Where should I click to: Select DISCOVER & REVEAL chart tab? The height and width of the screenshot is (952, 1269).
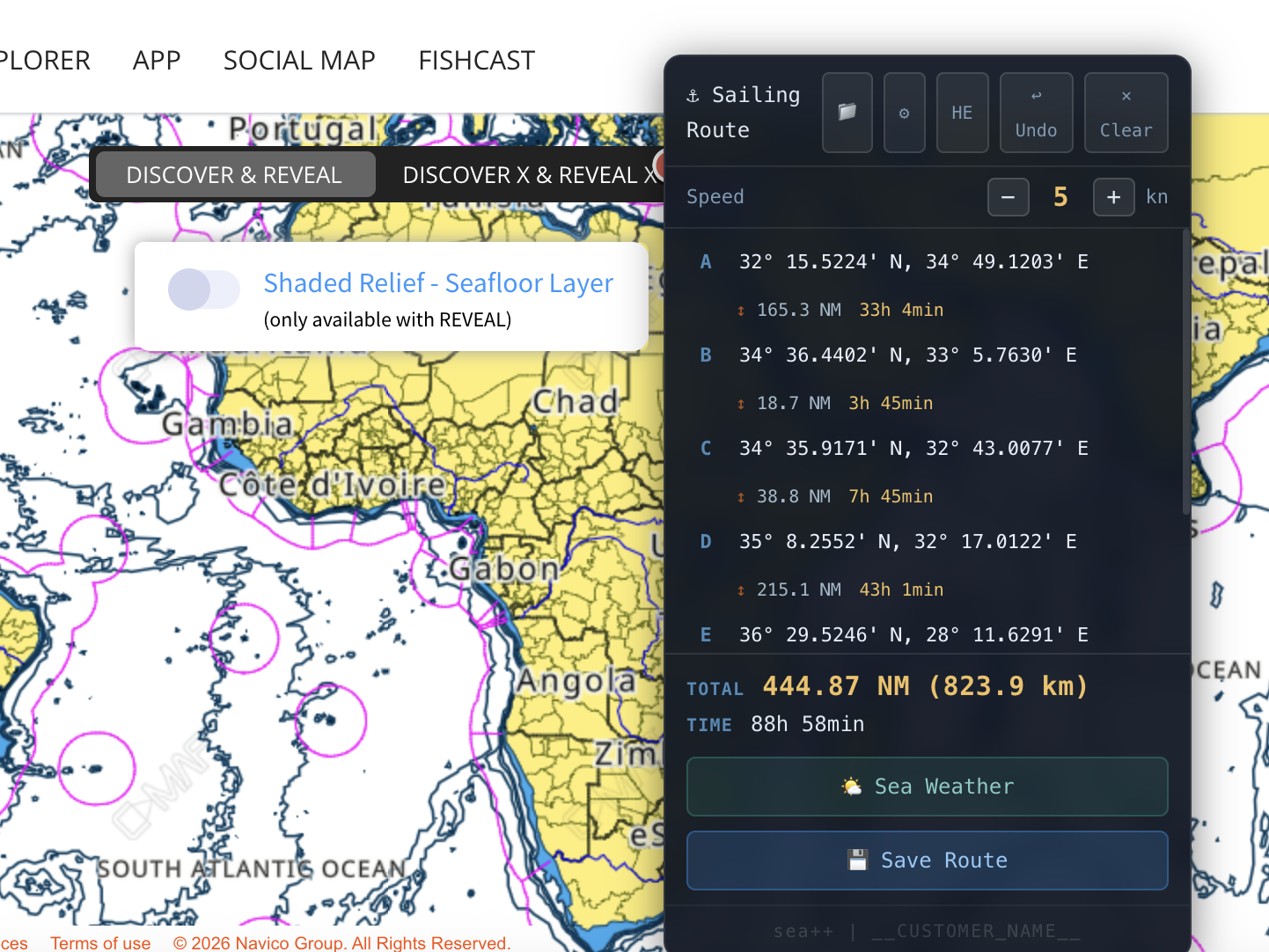[x=234, y=174]
